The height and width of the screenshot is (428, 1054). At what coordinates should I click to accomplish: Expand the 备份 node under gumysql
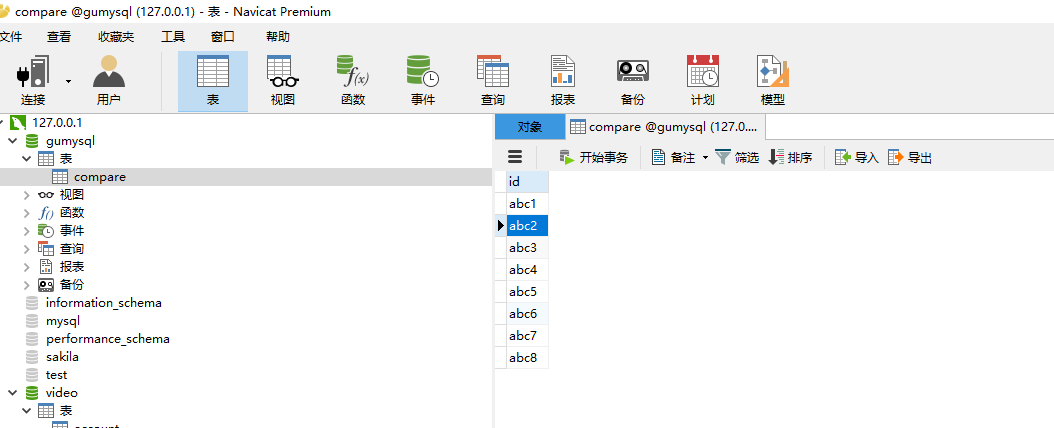coord(26,285)
